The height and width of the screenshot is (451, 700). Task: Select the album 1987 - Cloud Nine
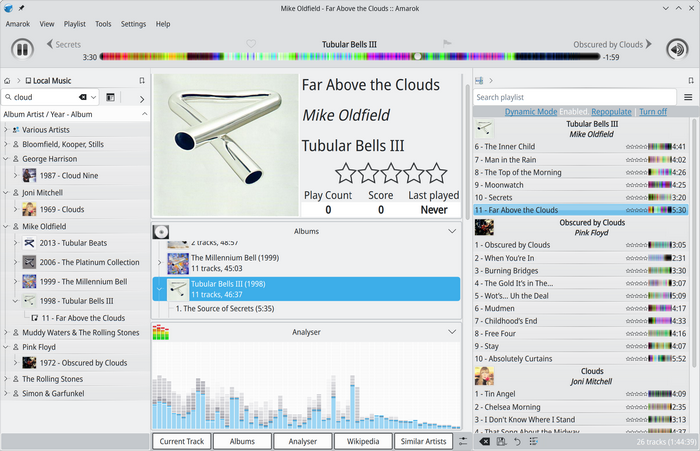click(69, 175)
